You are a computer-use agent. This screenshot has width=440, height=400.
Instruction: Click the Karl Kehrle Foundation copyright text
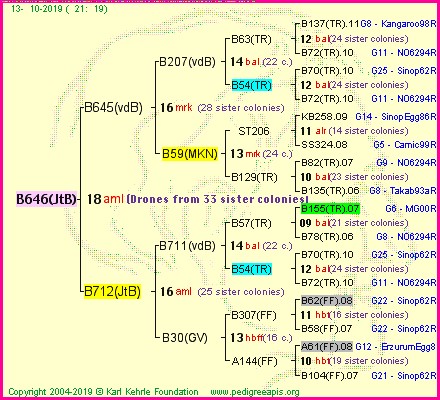coord(103,392)
